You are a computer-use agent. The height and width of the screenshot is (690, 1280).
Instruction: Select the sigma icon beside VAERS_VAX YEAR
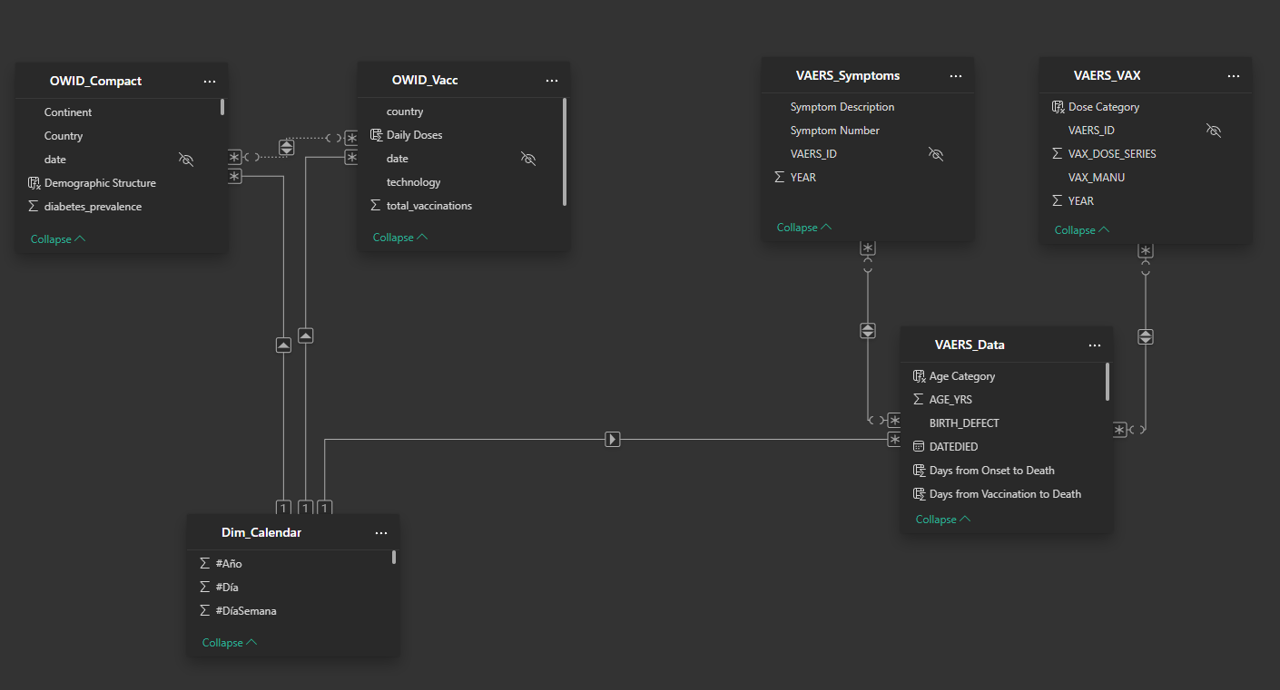(x=1058, y=201)
